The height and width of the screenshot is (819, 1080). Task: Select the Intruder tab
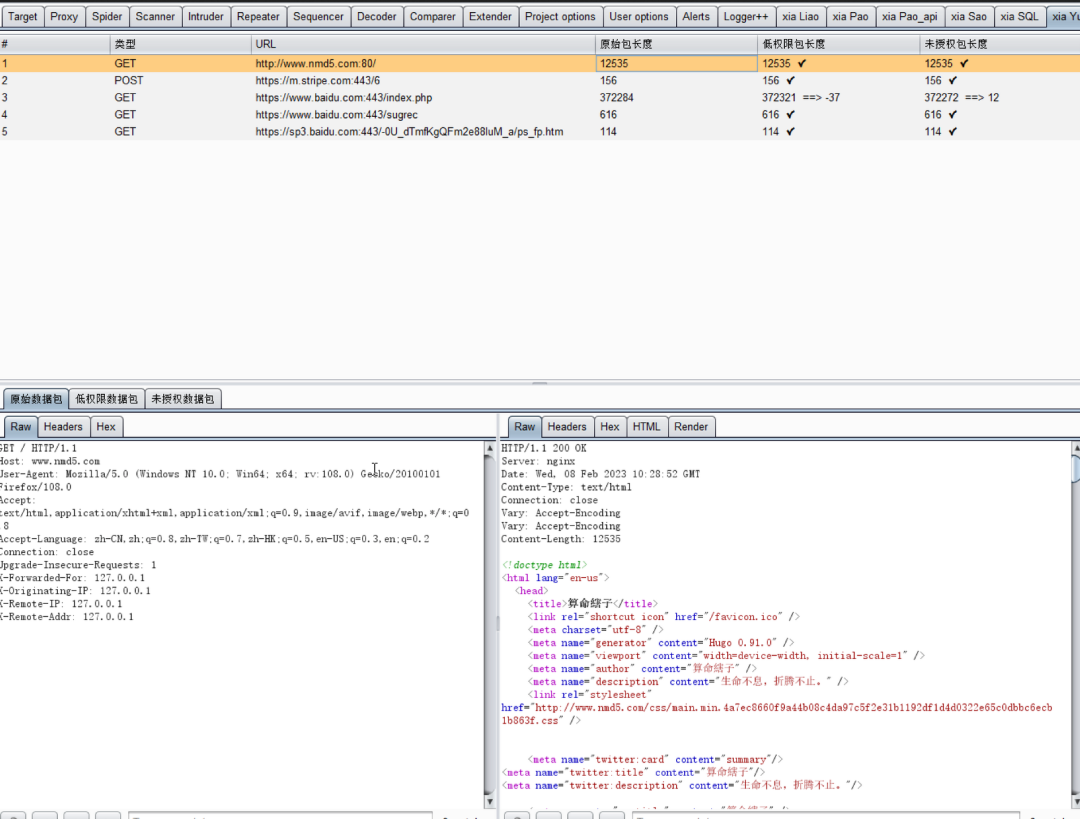pyautogui.click(x=206, y=17)
